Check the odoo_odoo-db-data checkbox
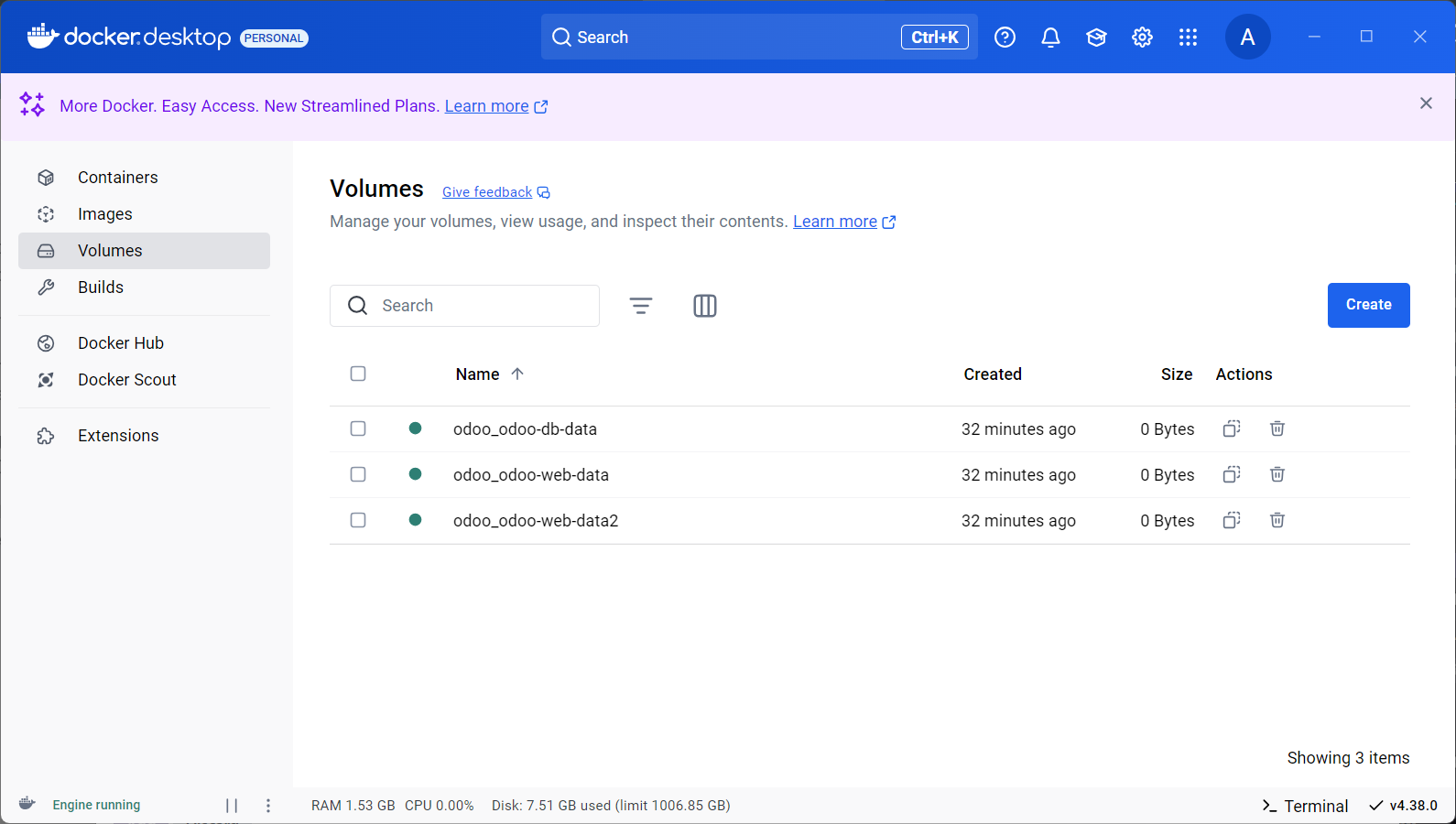 tap(358, 428)
